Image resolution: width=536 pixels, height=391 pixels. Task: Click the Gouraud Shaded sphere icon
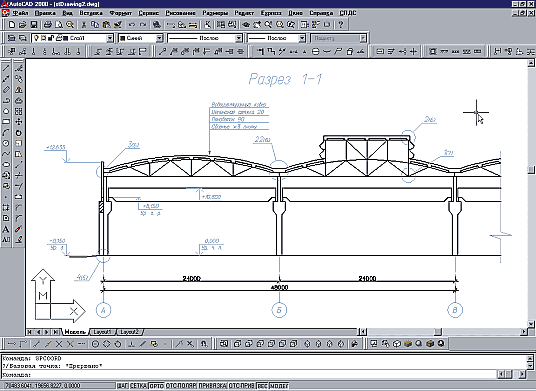[419, 343]
